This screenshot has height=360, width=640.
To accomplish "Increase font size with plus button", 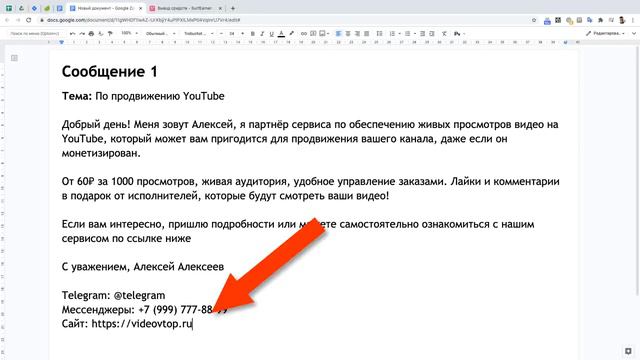I will (242, 33).
